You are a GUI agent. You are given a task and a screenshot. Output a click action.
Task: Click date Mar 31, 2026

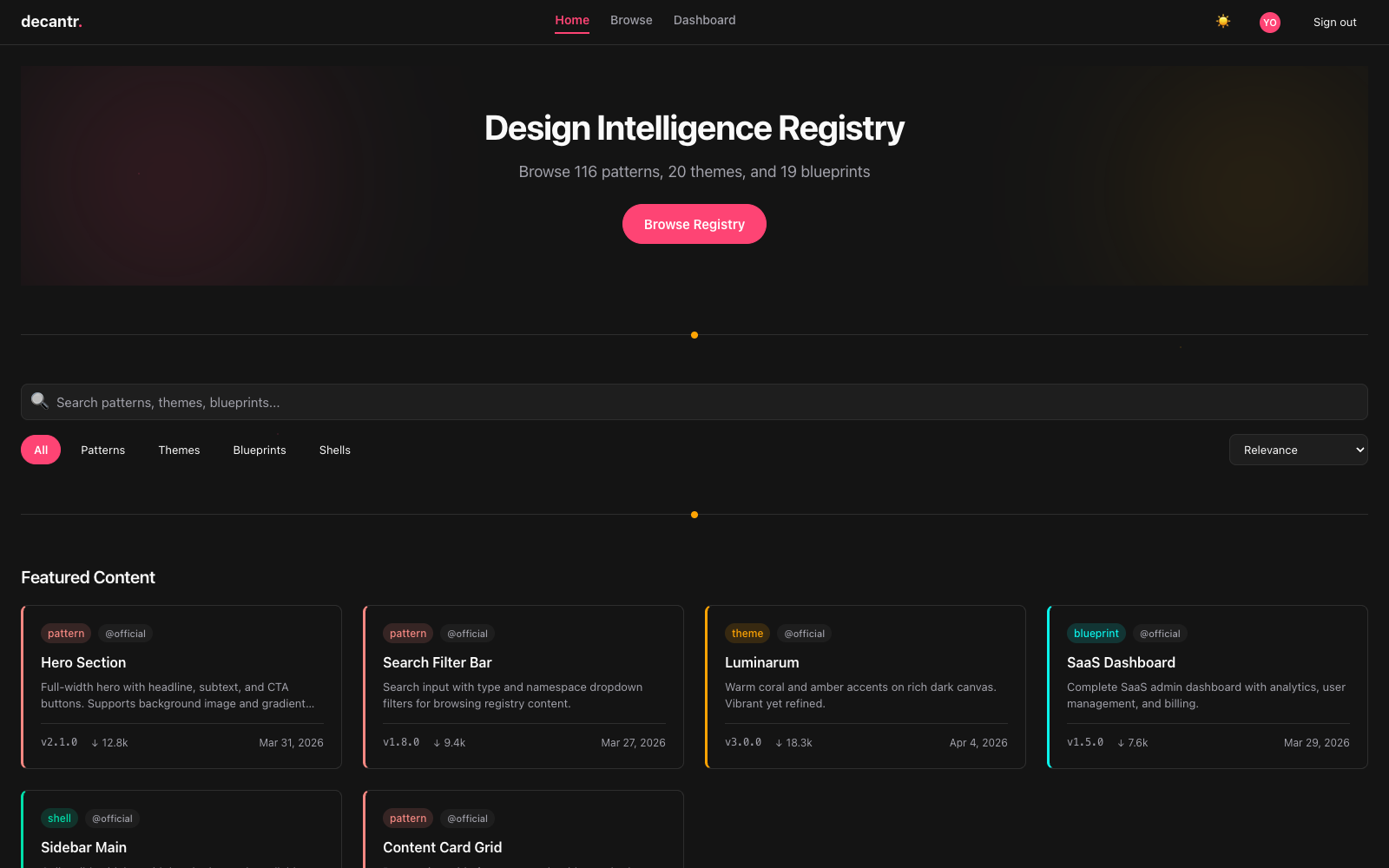(x=291, y=743)
